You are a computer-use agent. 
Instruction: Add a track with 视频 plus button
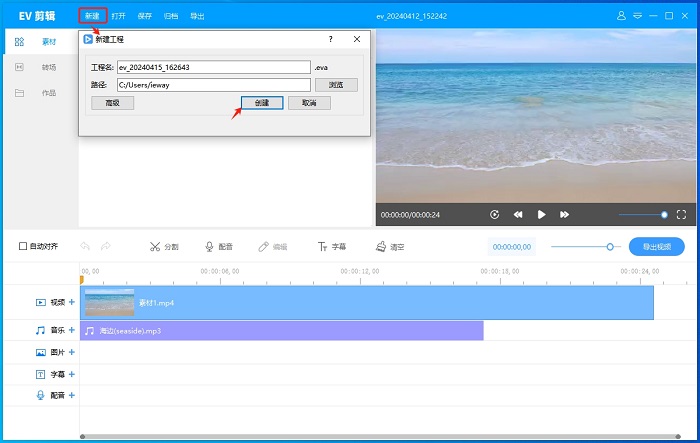click(71, 302)
